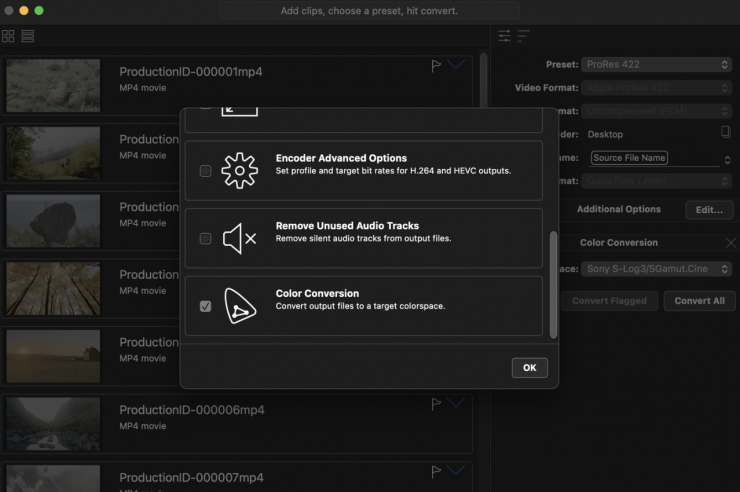The image size is (740, 492).
Task: Flag the ProductionID-000001mp4 clip
Action: coord(436,66)
